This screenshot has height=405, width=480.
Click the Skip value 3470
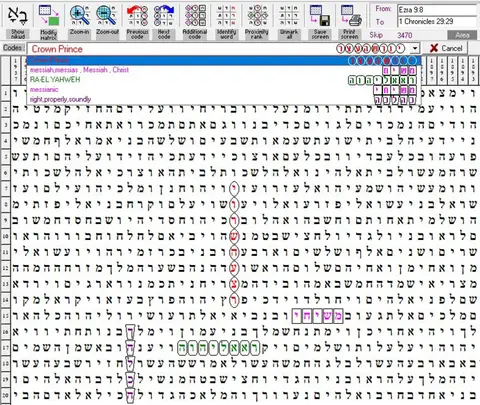point(405,35)
